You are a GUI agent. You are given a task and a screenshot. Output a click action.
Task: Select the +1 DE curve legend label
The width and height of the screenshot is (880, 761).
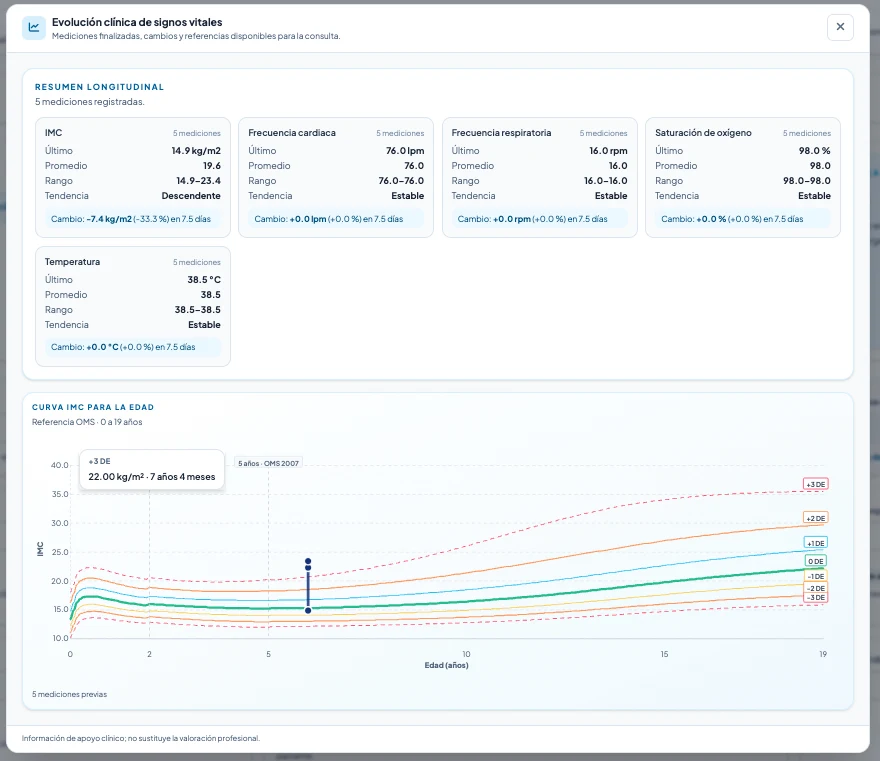coord(815,543)
